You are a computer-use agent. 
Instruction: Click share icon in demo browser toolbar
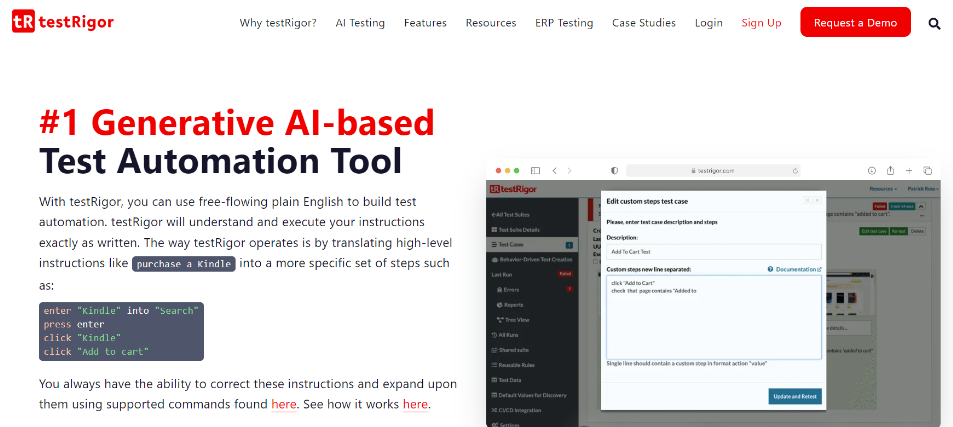coord(890,171)
